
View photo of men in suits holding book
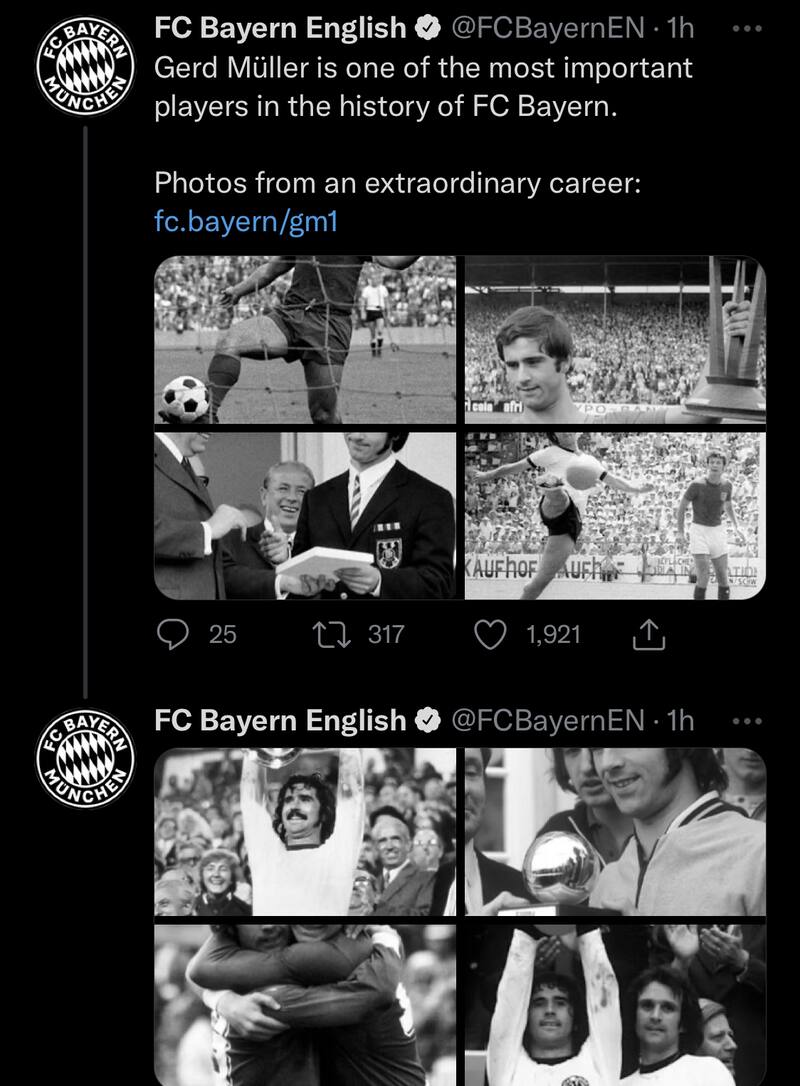(304, 516)
